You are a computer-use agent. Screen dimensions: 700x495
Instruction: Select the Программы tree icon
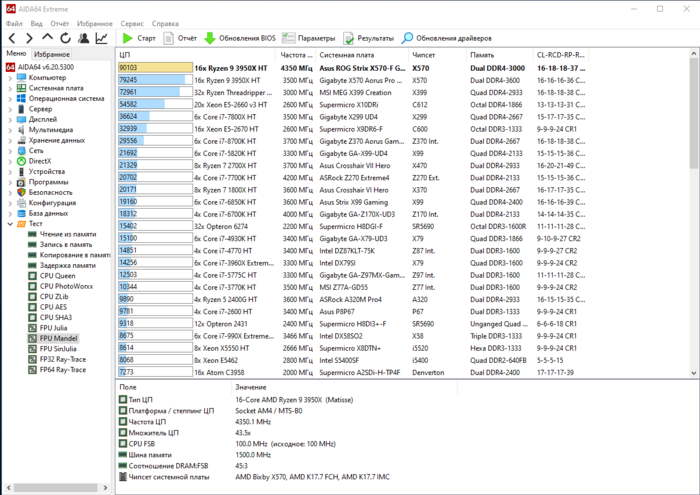[x=21, y=182]
